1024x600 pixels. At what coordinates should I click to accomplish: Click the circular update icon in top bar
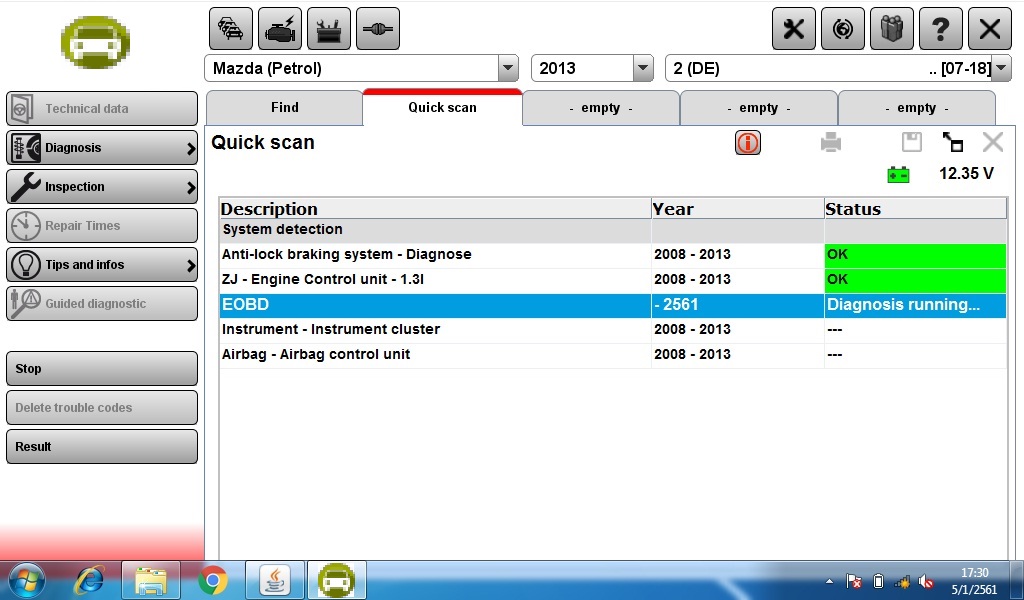[x=843, y=29]
